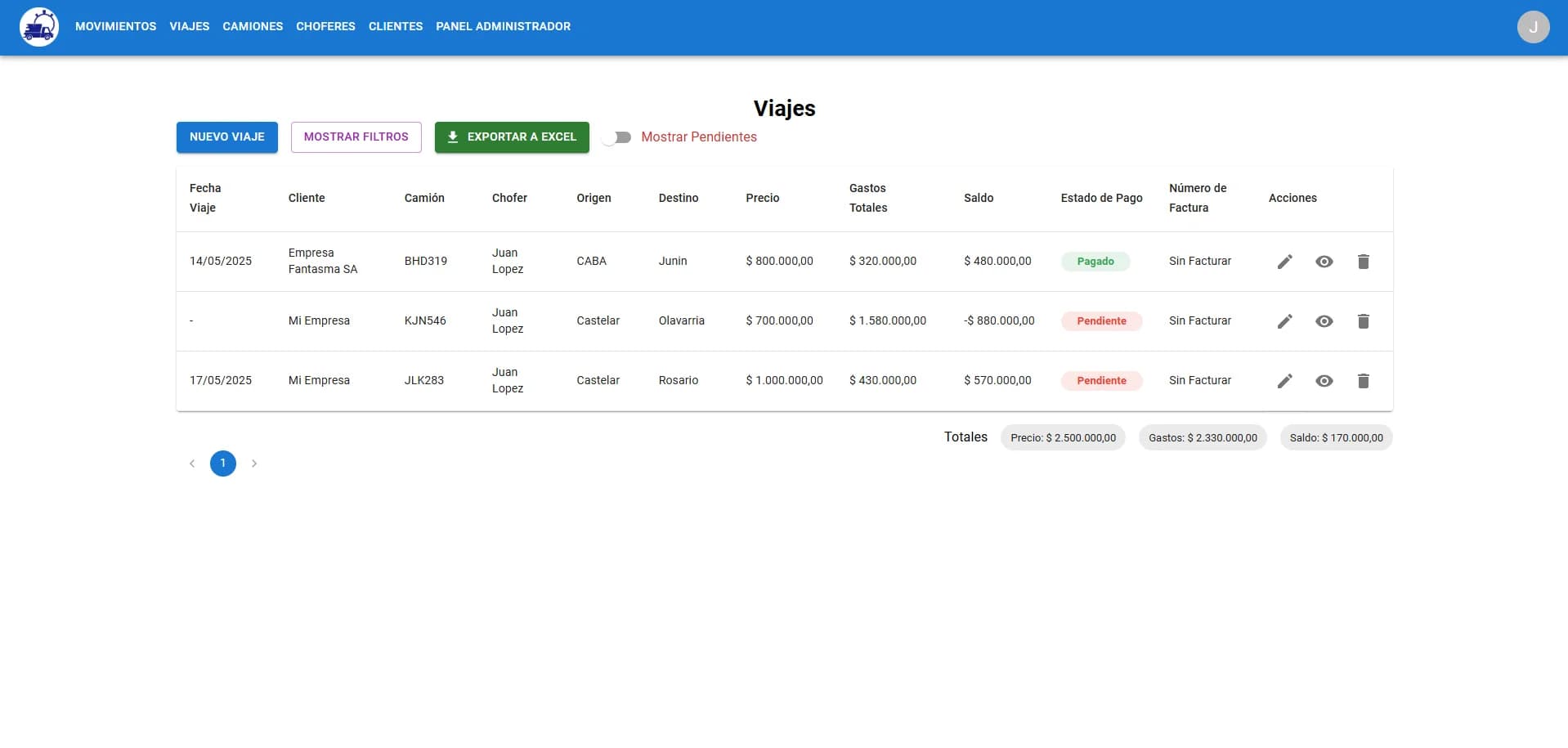Screen dimensions: 1568x748
Task: Edit the Junin trip using the pencil icon
Action: pyautogui.click(x=1284, y=262)
